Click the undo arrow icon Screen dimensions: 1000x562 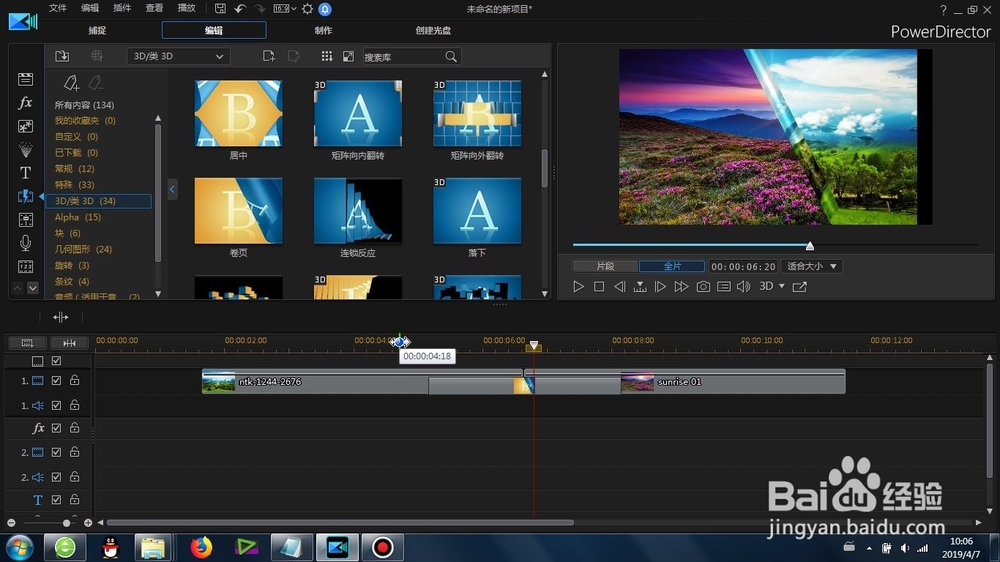[x=240, y=8]
